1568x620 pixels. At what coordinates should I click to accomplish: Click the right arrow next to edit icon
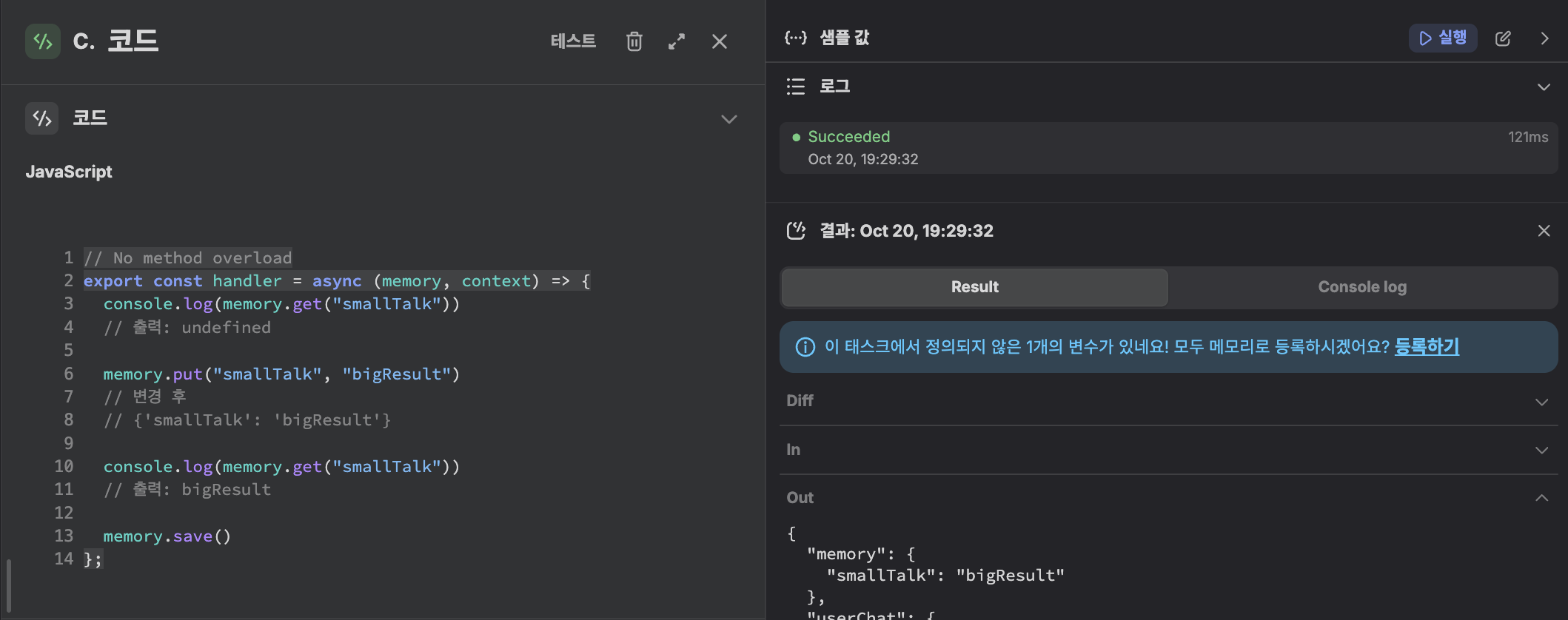tap(1544, 38)
